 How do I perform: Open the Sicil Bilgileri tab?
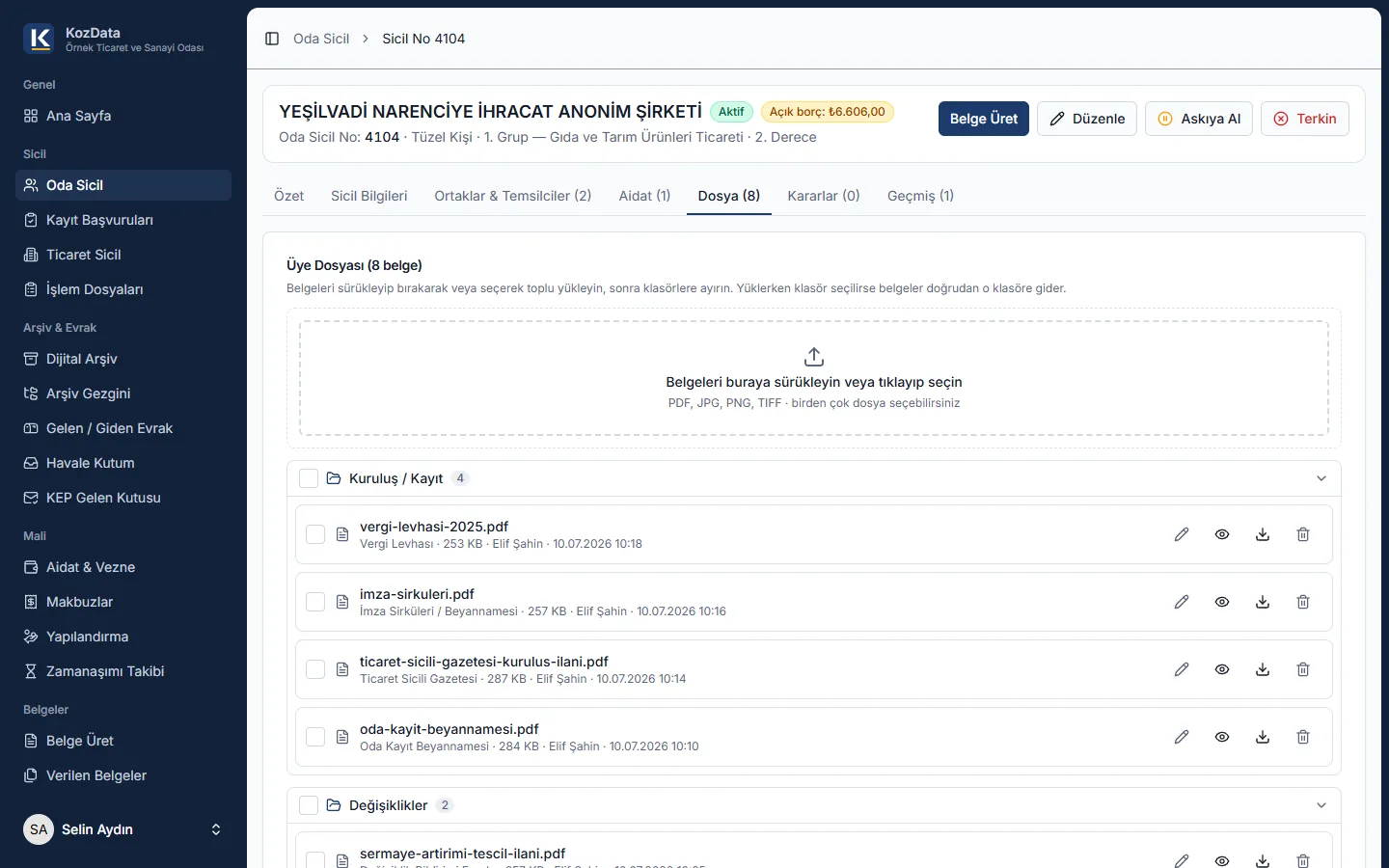click(369, 196)
